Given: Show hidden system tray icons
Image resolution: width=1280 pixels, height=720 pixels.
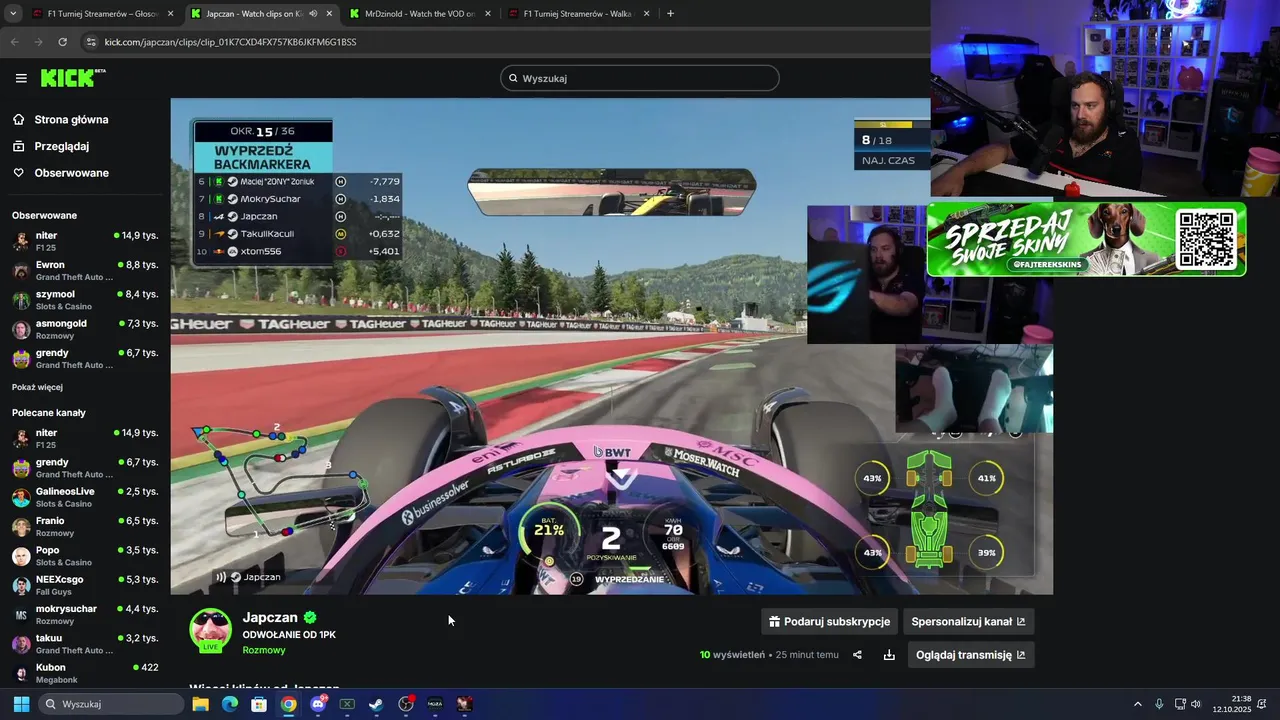Looking at the screenshot, I should click(x=1137, y=704).
